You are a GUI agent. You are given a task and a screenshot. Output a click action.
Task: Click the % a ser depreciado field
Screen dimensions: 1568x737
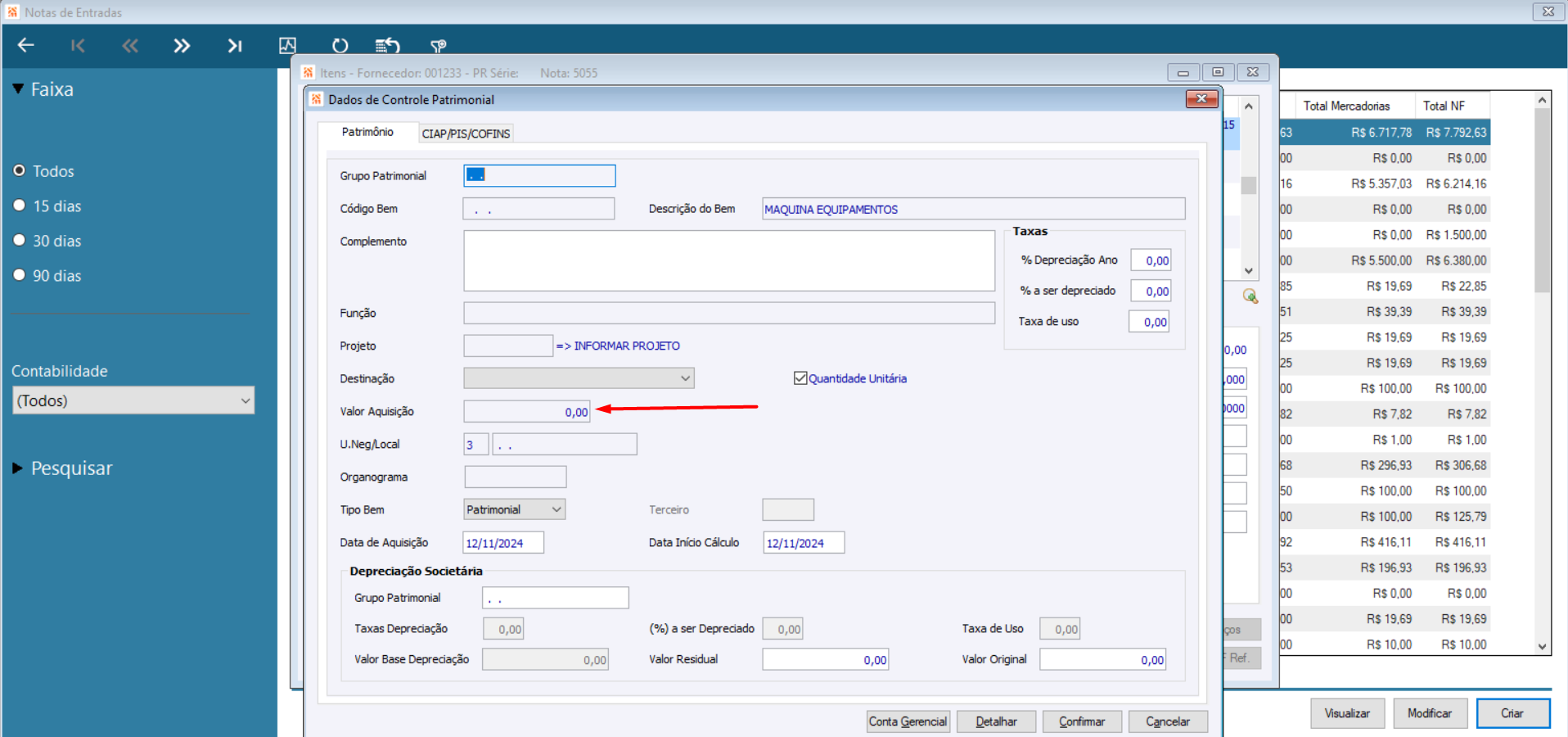(1151, 291)
